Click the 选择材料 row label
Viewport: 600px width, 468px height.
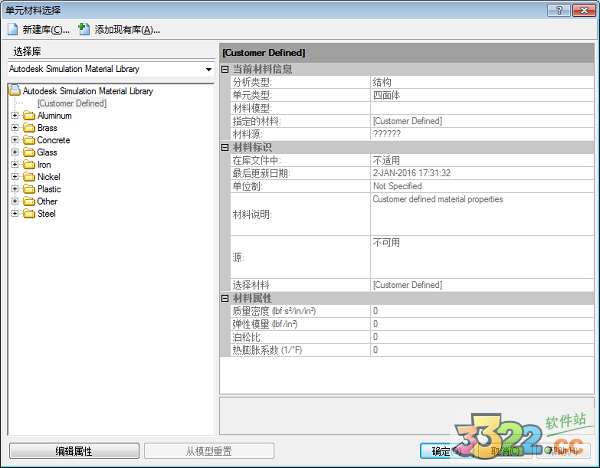[x=251, y=285]
